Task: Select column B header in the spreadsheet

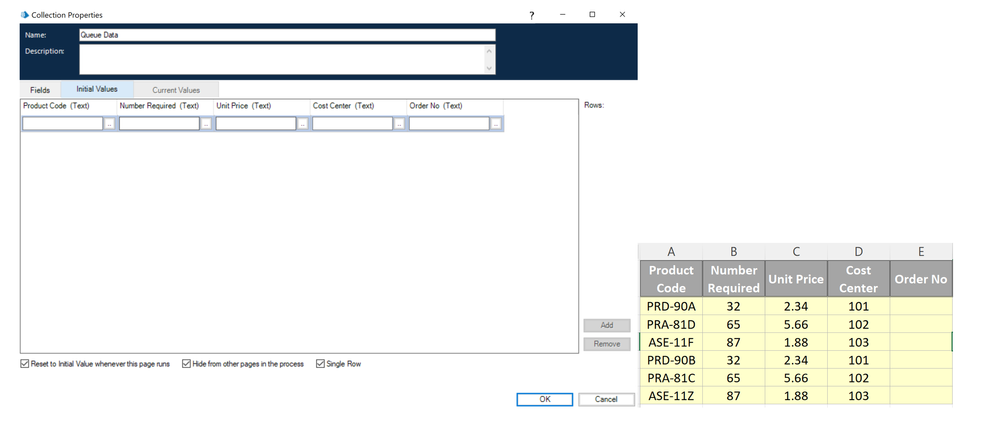Action: [x=734, y=251]
